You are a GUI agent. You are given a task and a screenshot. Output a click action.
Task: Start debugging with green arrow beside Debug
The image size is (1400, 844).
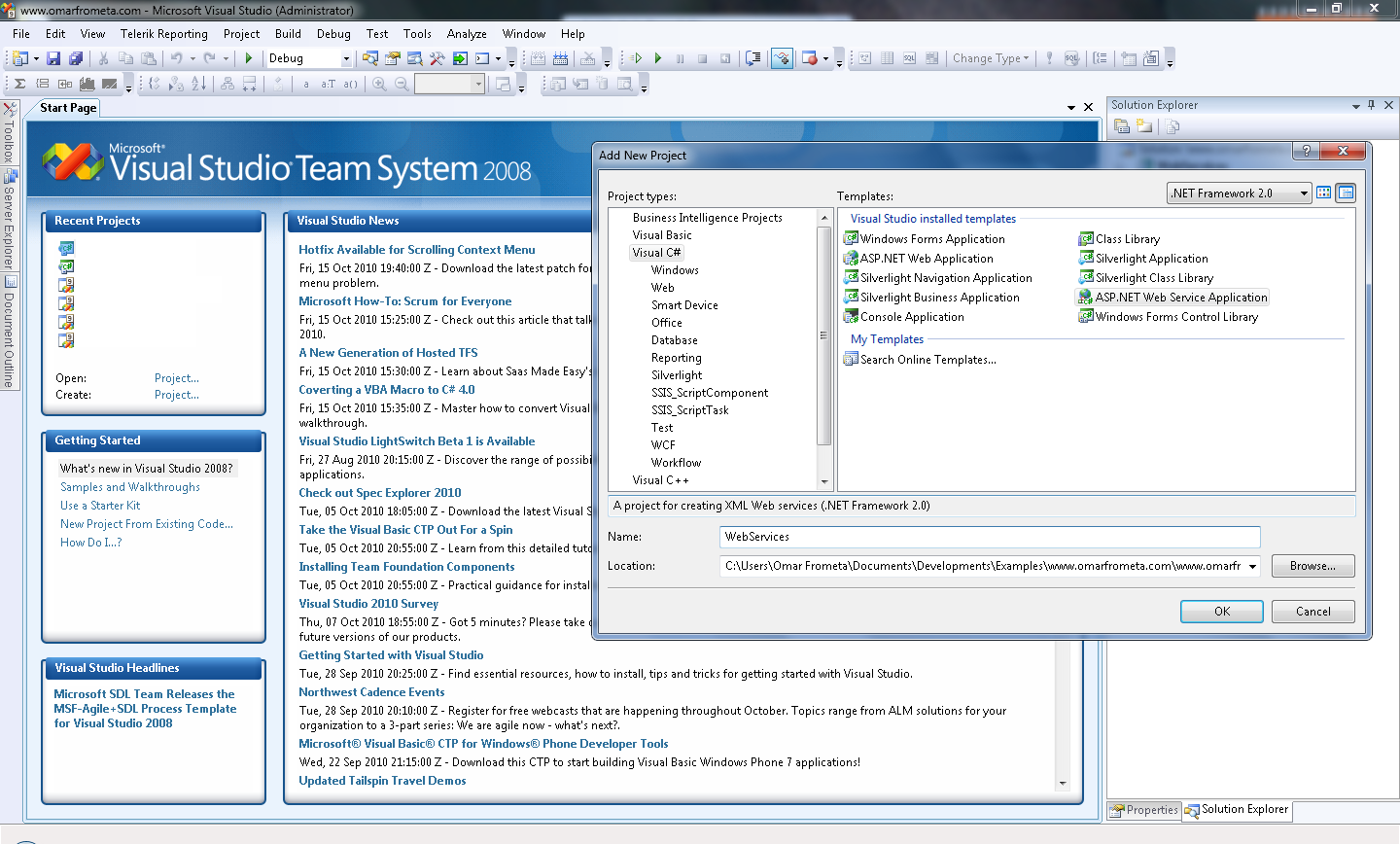(249, 58)
